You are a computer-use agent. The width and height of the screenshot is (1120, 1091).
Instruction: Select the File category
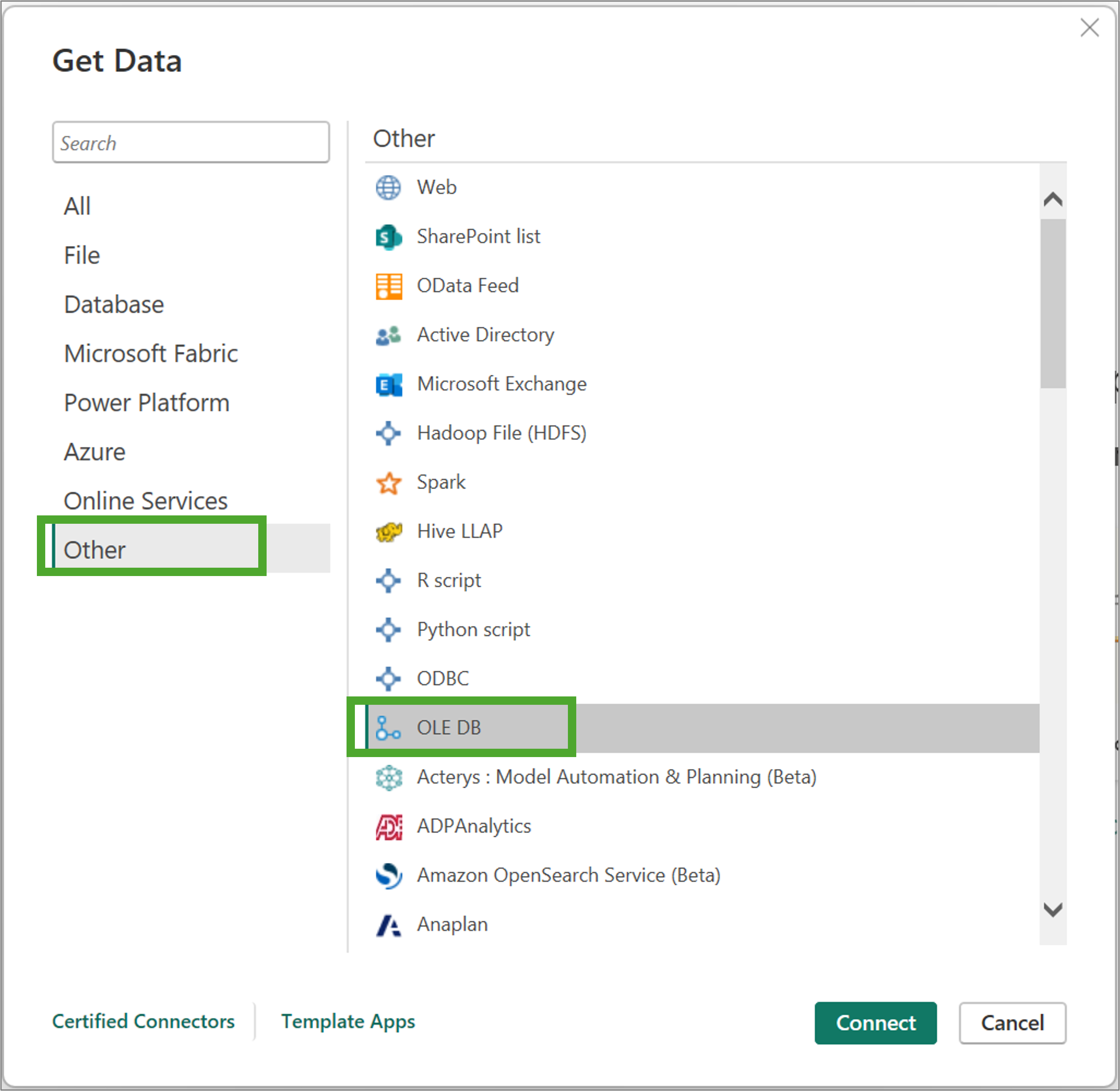(82, 256)
